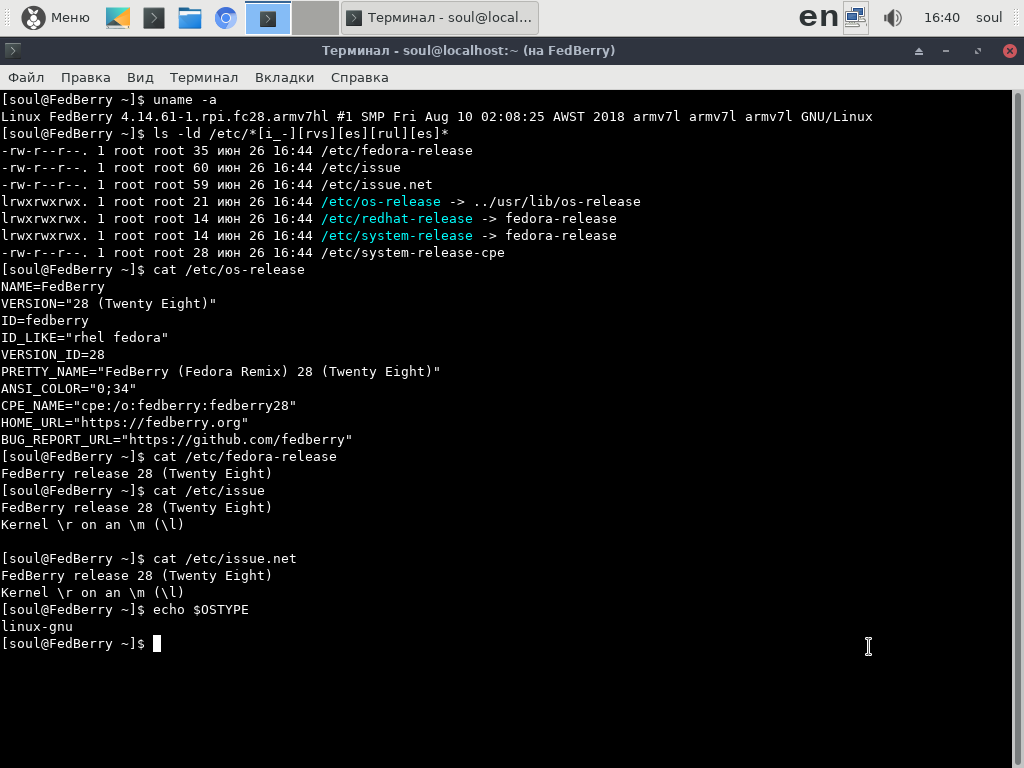Click the NAME=FedBerry line
Viewport: 1024px width, 768px height.
click(x=53, y=287)
